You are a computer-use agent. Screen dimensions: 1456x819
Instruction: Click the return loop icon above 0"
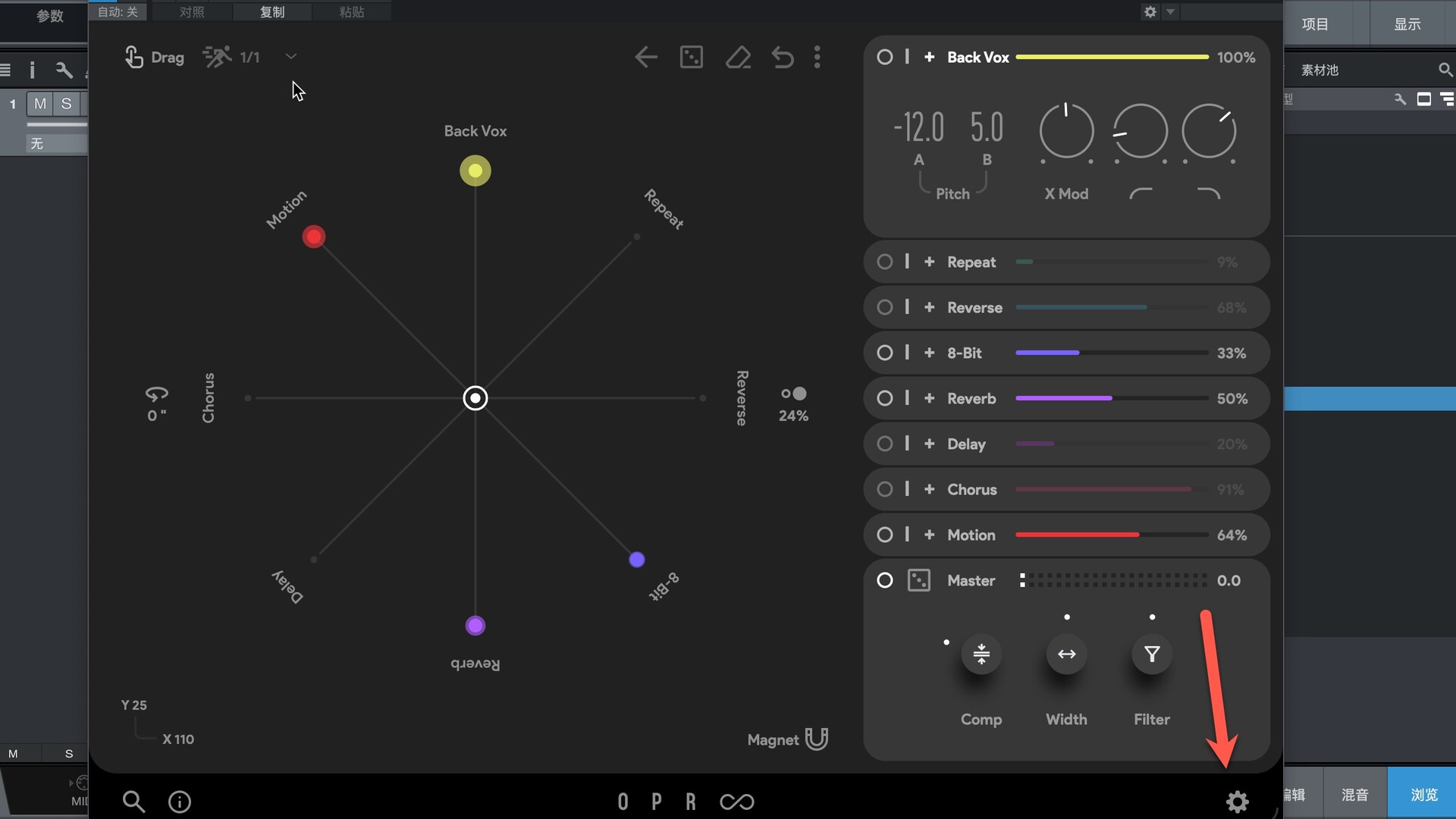click(x=157, y=394)
